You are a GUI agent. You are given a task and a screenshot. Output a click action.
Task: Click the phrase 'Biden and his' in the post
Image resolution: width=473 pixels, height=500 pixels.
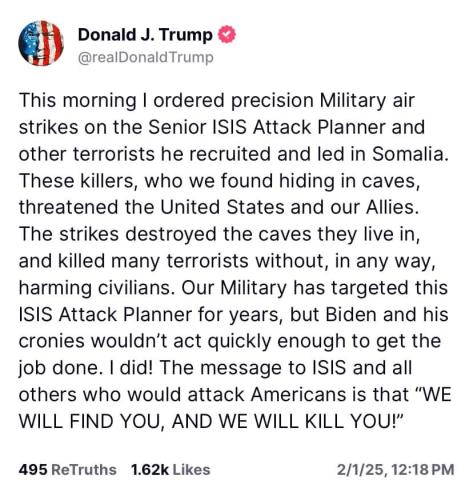(x=387, y=314)
